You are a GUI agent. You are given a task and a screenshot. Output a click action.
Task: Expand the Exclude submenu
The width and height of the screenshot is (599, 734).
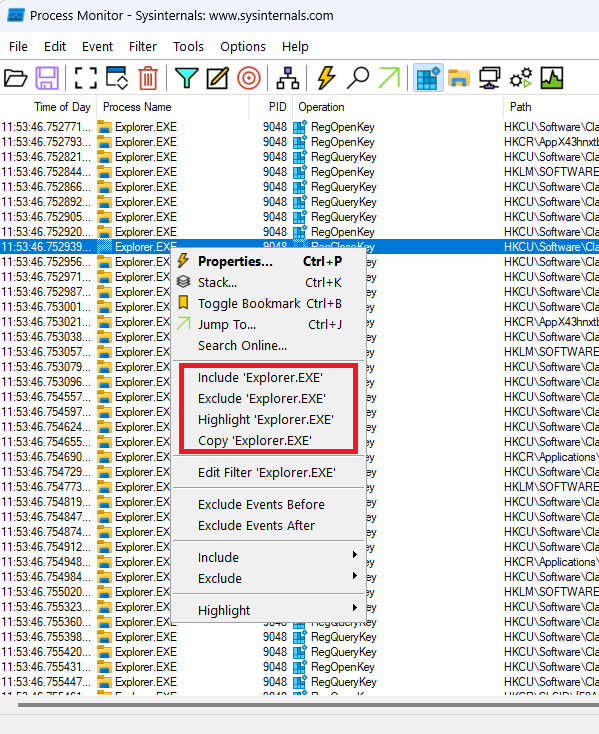point(269,579)
